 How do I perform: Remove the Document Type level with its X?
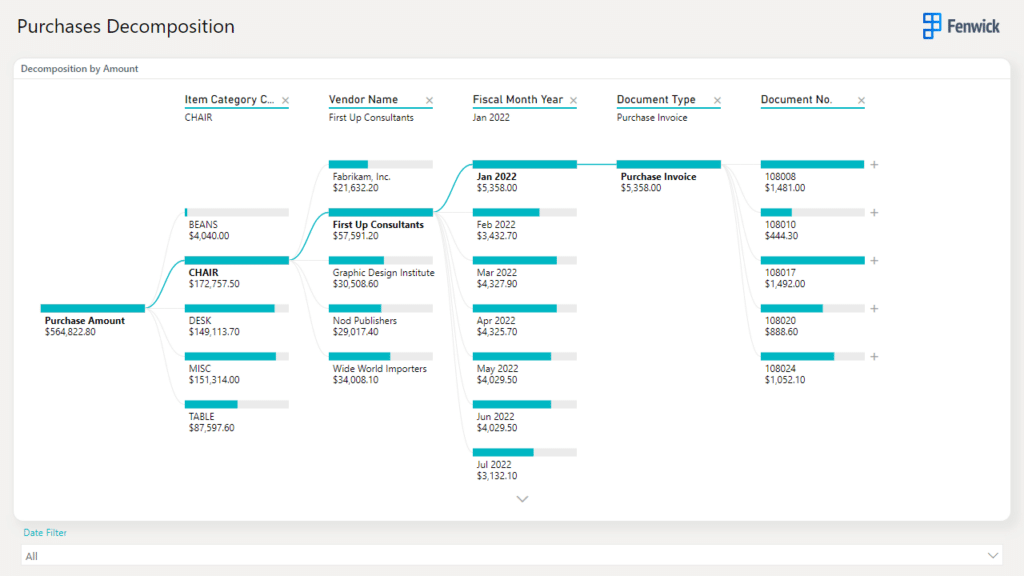[x=717, y=101]
